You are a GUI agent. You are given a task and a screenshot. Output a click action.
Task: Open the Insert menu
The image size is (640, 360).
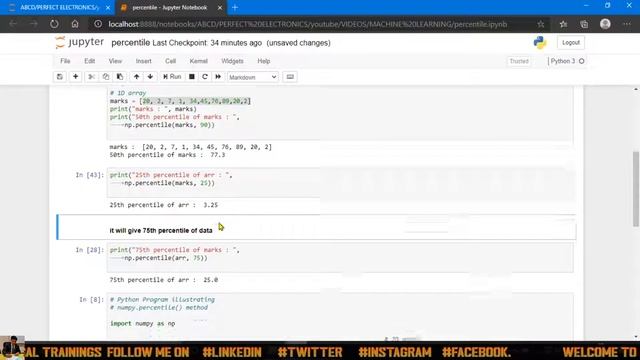pyautogui.click(x=143, y=61)
